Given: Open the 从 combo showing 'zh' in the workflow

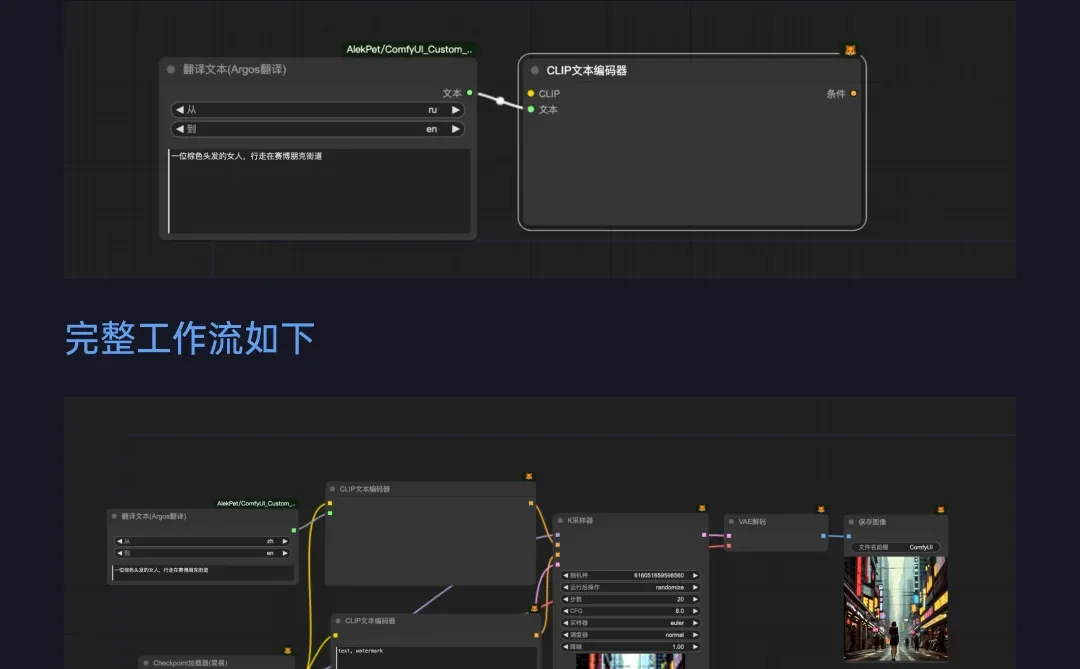Looking at the screenshot, I should 202,541.
